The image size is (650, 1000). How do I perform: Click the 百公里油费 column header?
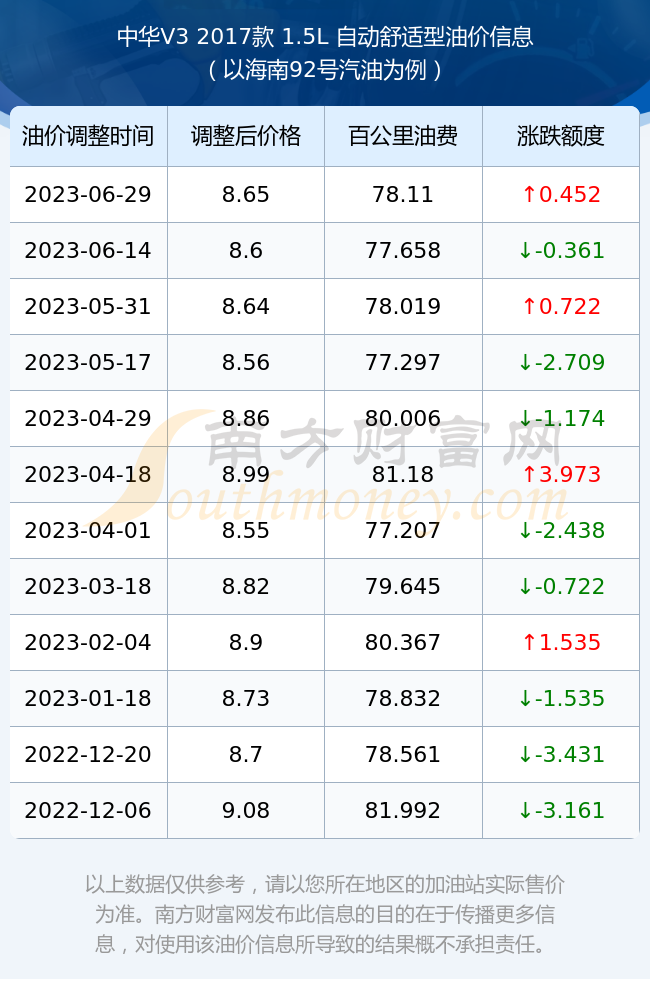click(403, 136)
